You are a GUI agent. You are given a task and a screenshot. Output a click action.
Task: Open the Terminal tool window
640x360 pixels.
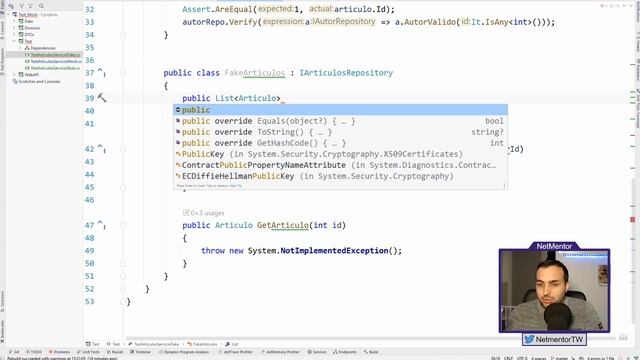coord(140,351)
